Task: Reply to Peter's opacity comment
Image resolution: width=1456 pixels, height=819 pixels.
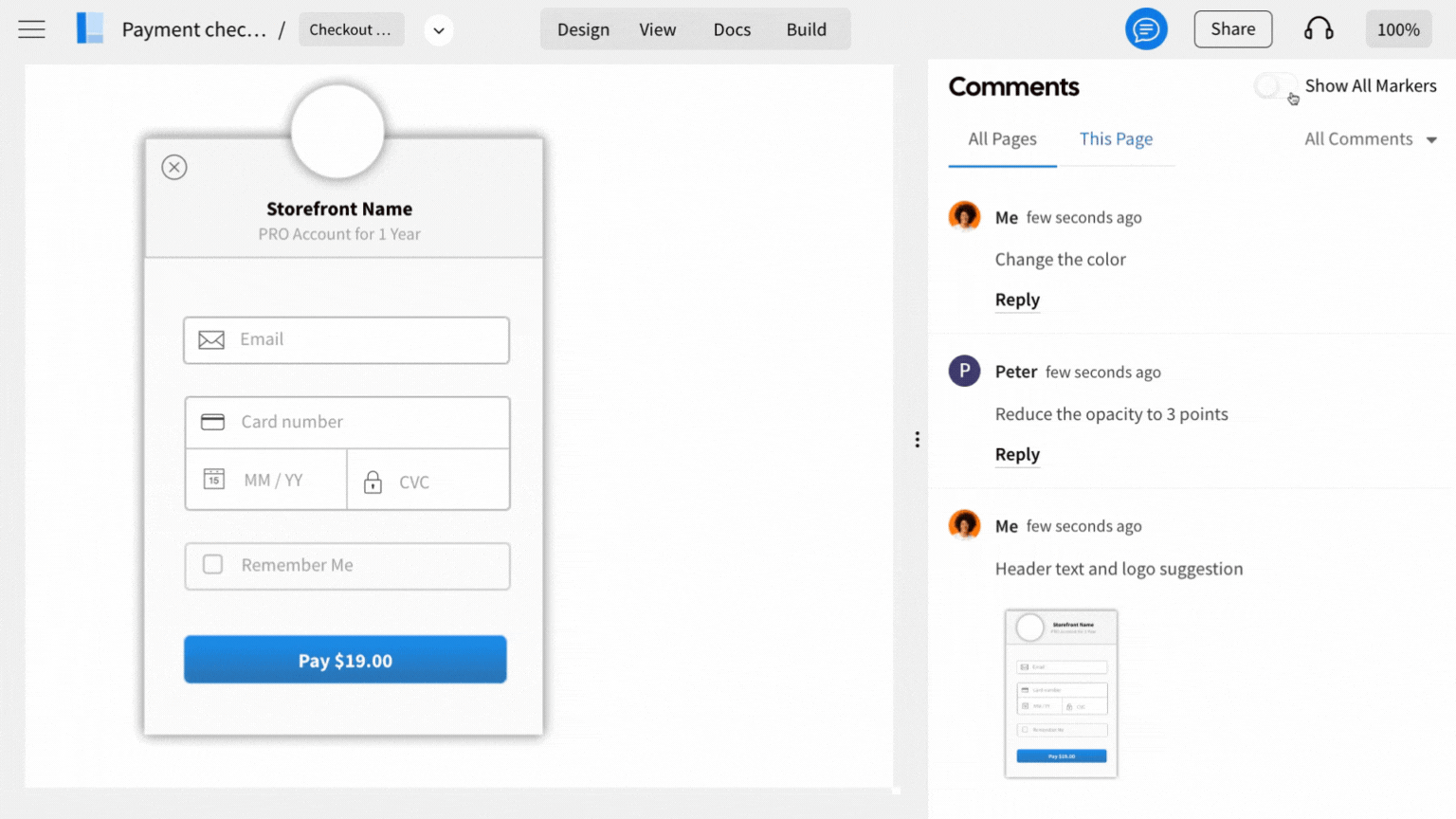Action: click(1017, 454)
